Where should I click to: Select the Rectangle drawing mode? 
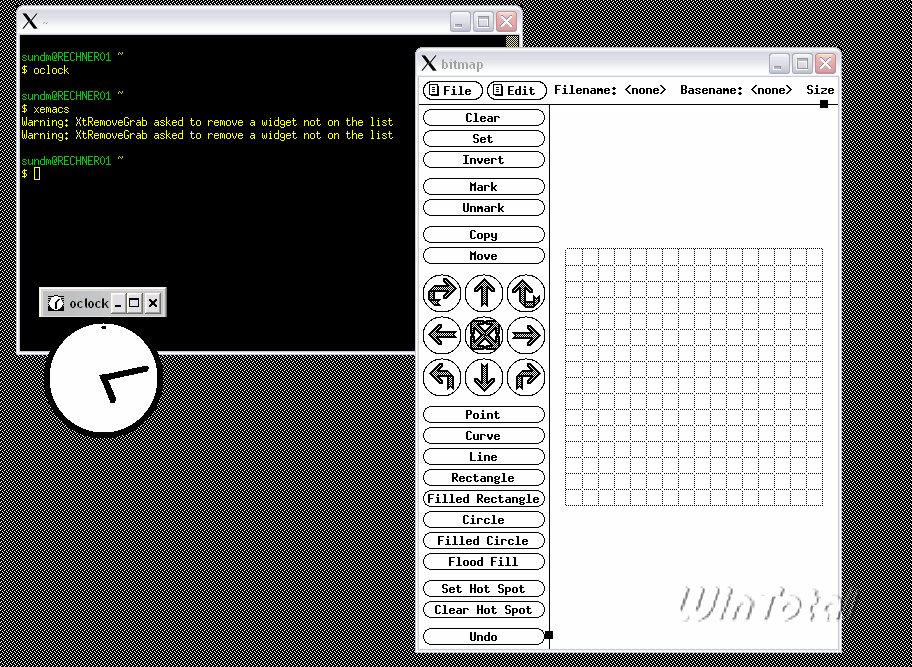pyautogui.click(x=484, y=477)
